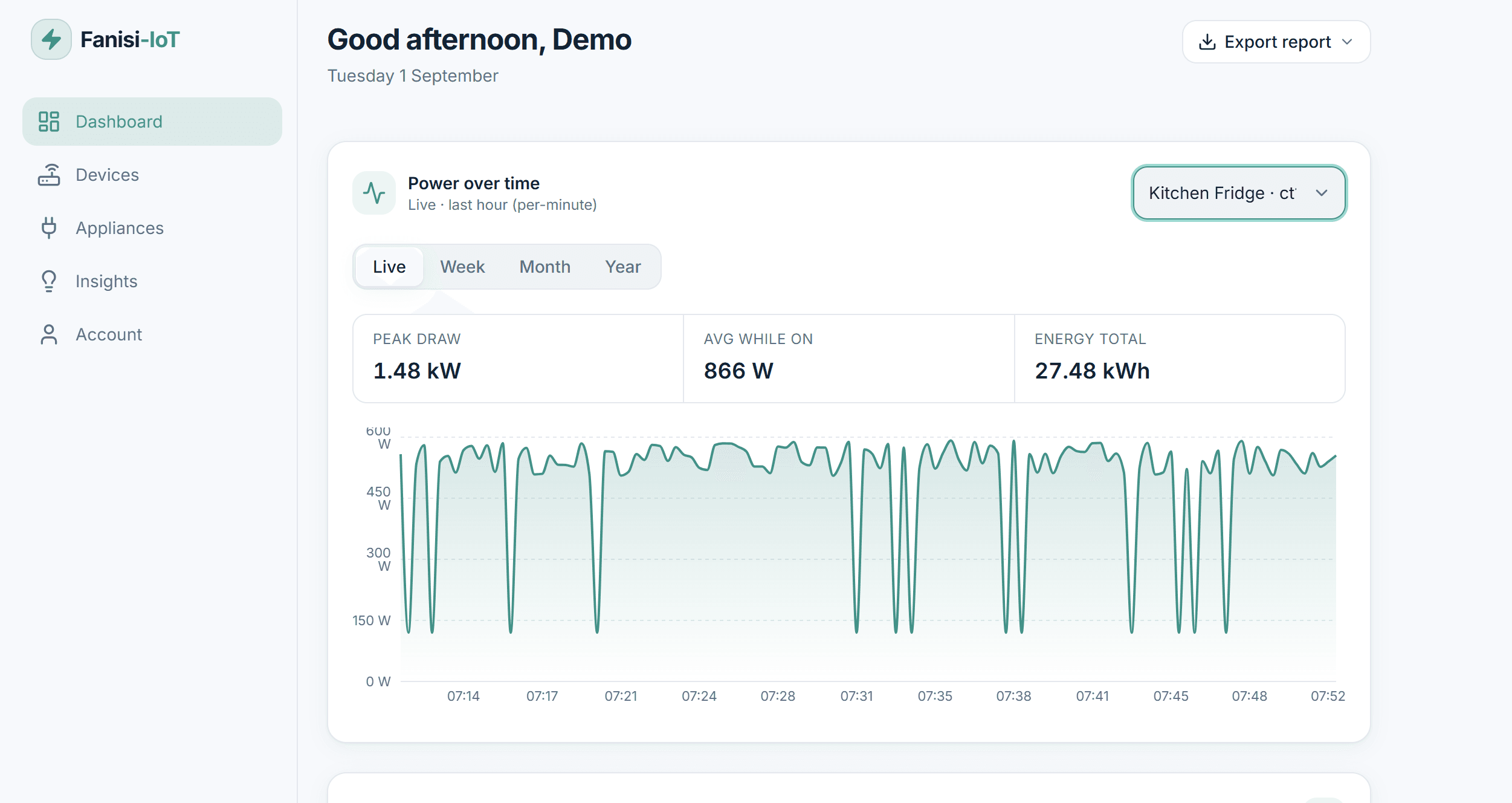1512x803 pixels.
Task: Click the 150 W axis label
Action: click(372, 620)
